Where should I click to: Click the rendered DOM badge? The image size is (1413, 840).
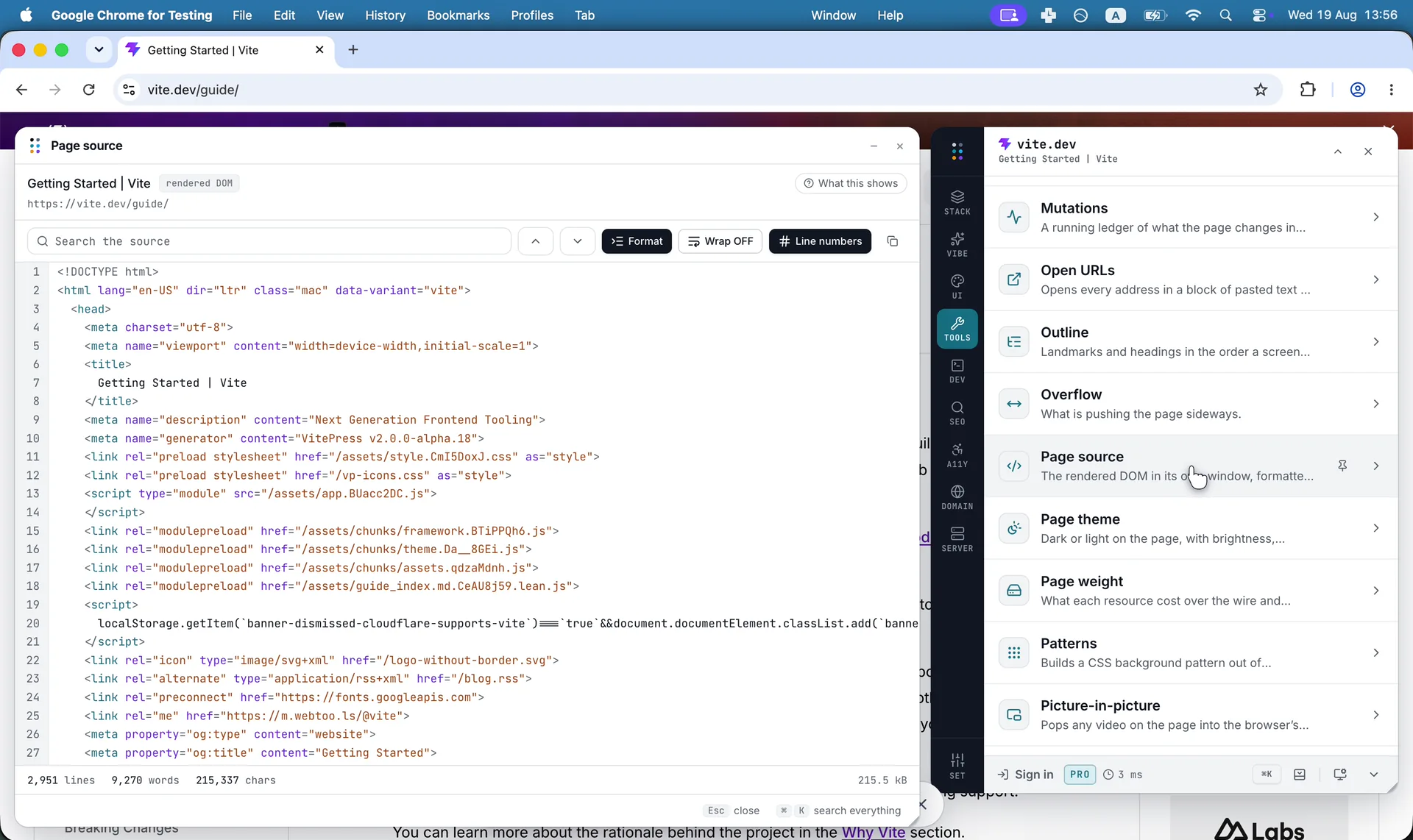[199, 183]
